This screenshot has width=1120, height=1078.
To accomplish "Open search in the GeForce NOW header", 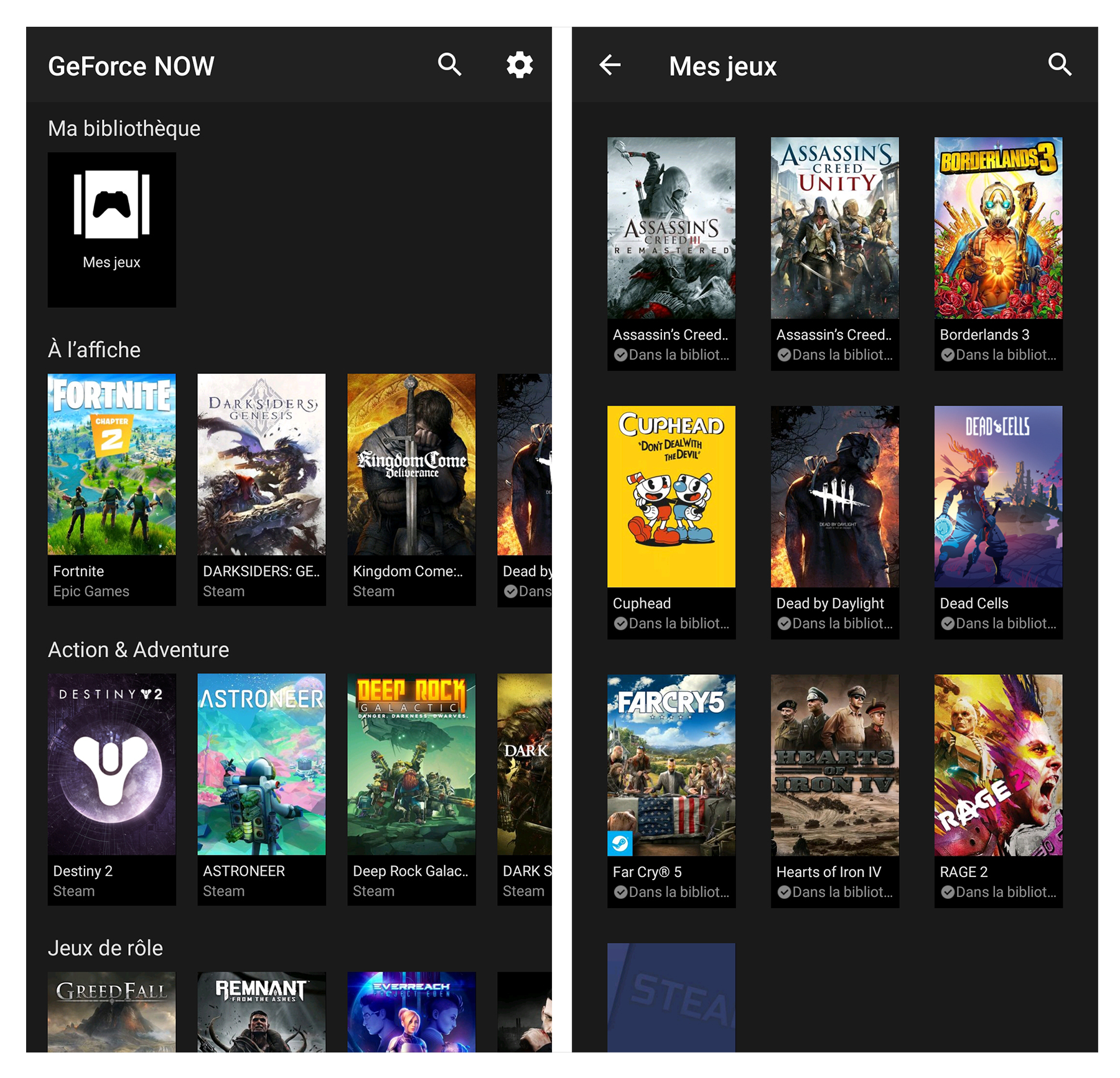I will 449,65.
